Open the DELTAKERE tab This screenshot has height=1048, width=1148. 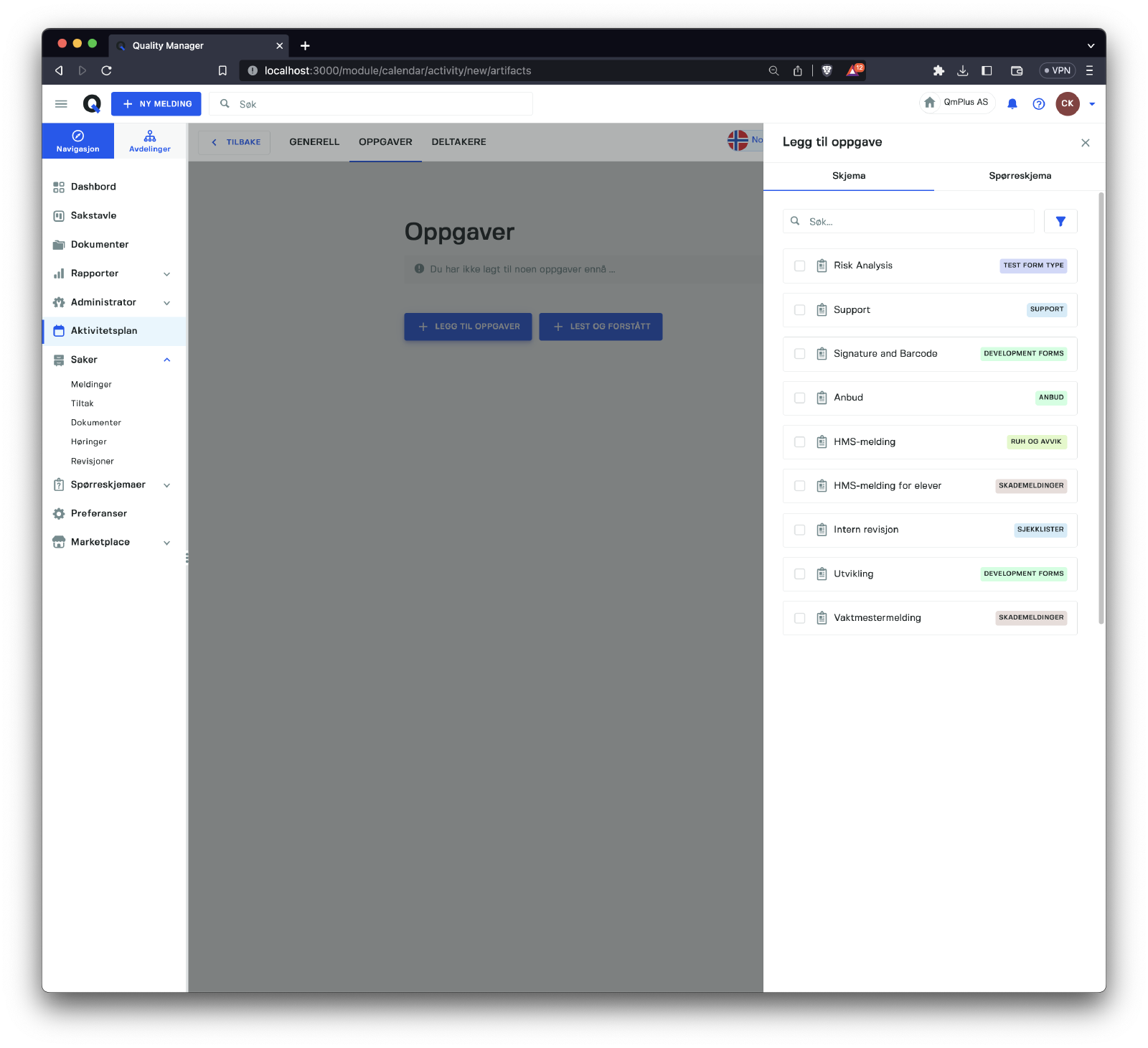(x=458, y=142)
